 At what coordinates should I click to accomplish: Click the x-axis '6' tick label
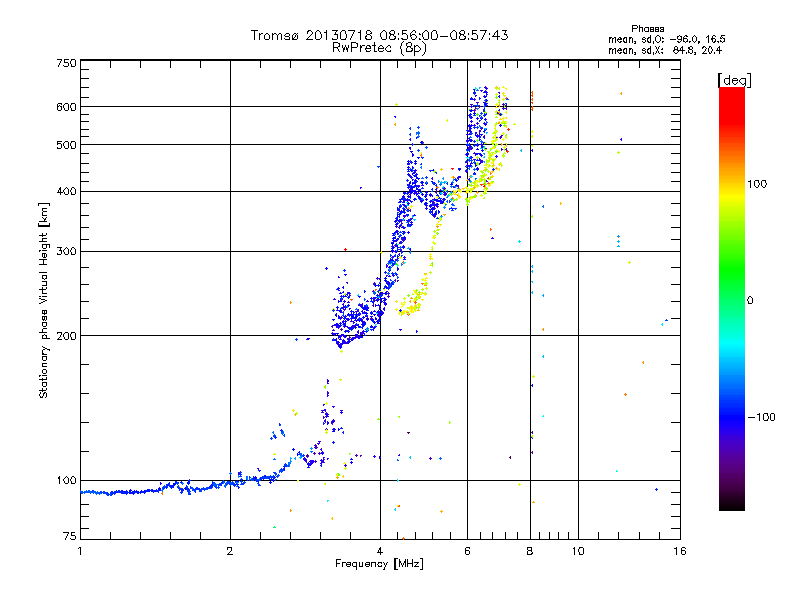[x=467, y=551]
